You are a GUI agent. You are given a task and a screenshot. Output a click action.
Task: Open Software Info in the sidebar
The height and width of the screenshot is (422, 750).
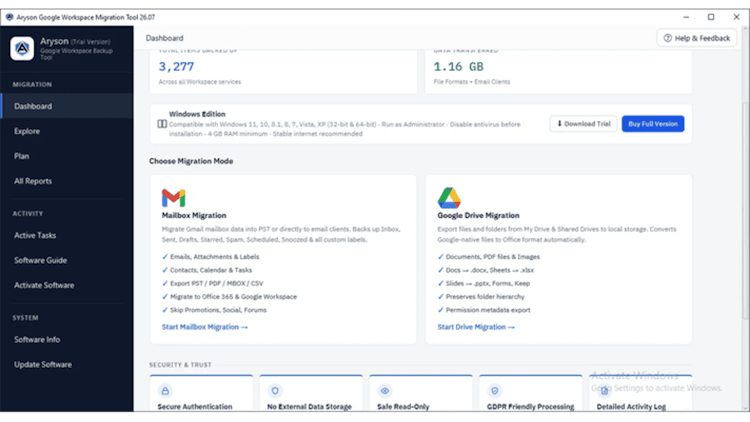(x=67, y=340)
